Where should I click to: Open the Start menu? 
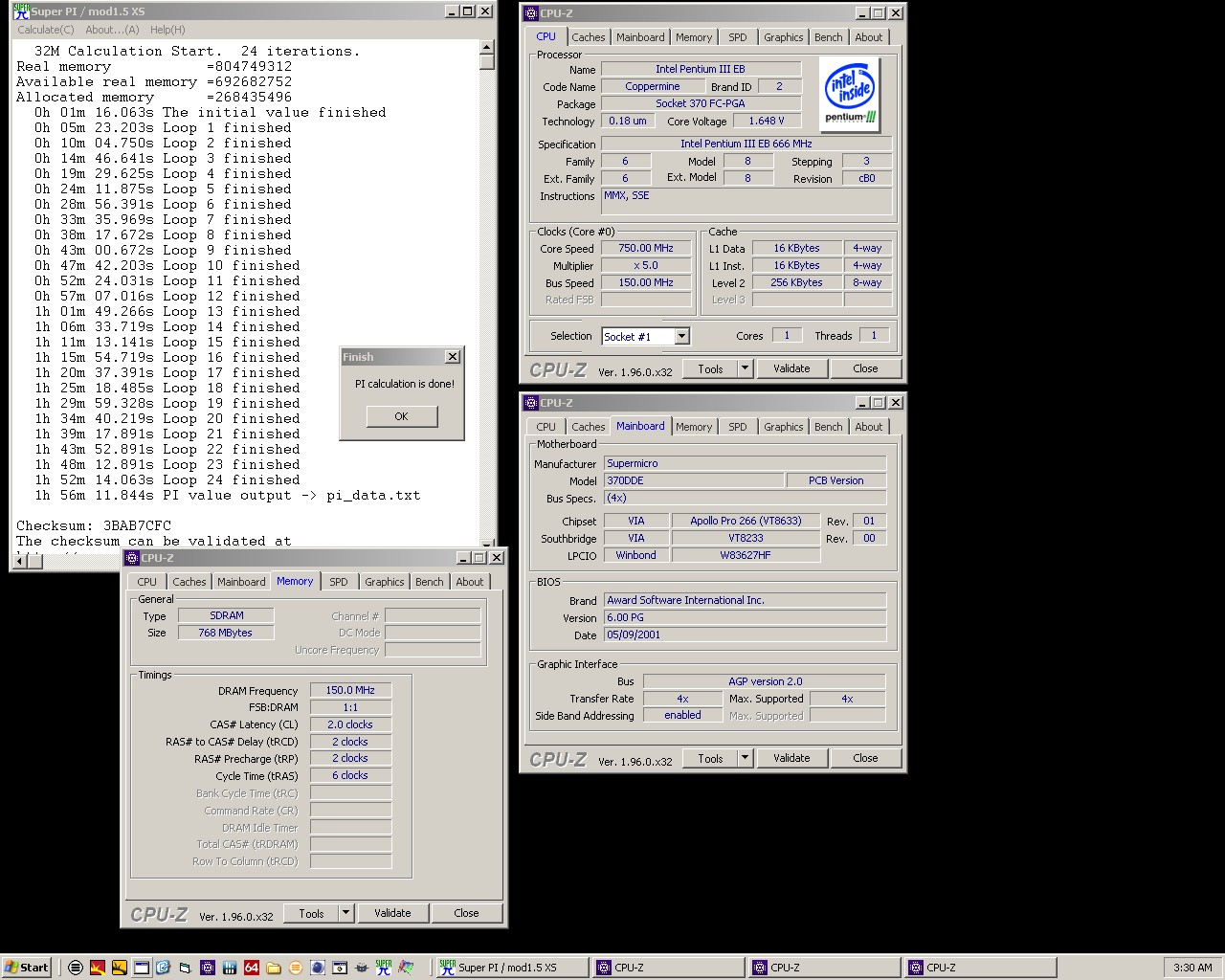click(x=27, y=968)
